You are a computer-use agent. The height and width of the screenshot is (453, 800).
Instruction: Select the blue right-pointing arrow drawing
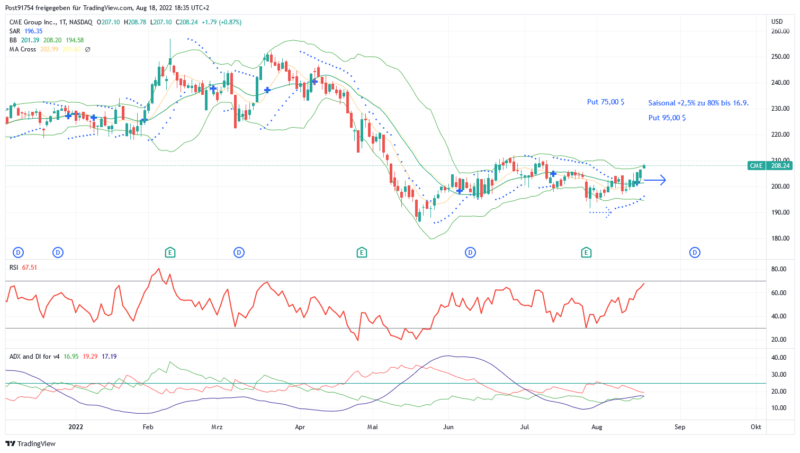coord(655,180)
